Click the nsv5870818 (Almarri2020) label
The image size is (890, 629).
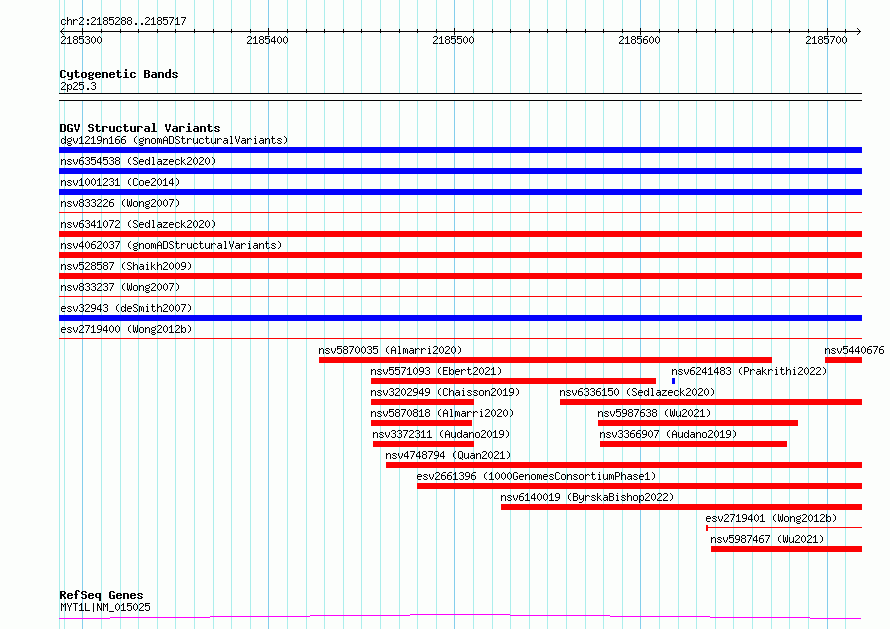442,413
